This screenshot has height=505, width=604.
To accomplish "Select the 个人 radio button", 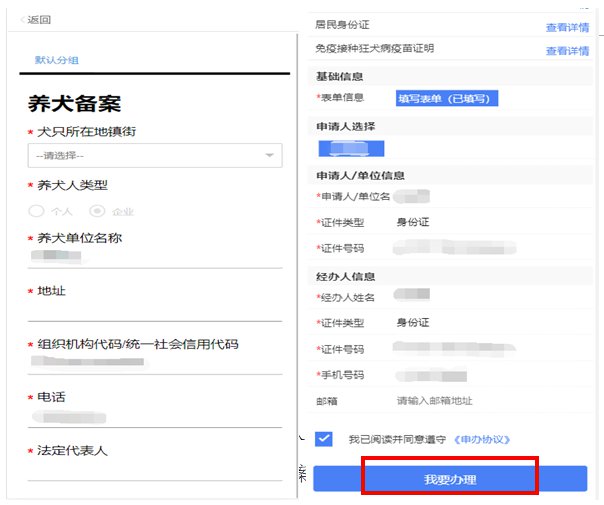I will click(x=37, y=211).
